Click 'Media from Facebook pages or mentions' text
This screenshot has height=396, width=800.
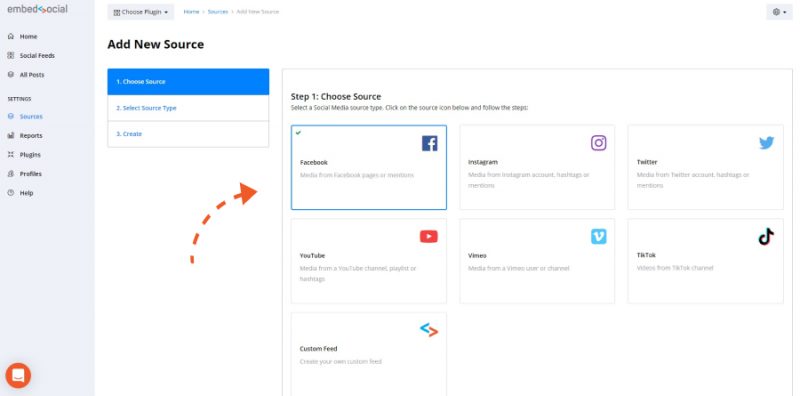tap(357, 175)
